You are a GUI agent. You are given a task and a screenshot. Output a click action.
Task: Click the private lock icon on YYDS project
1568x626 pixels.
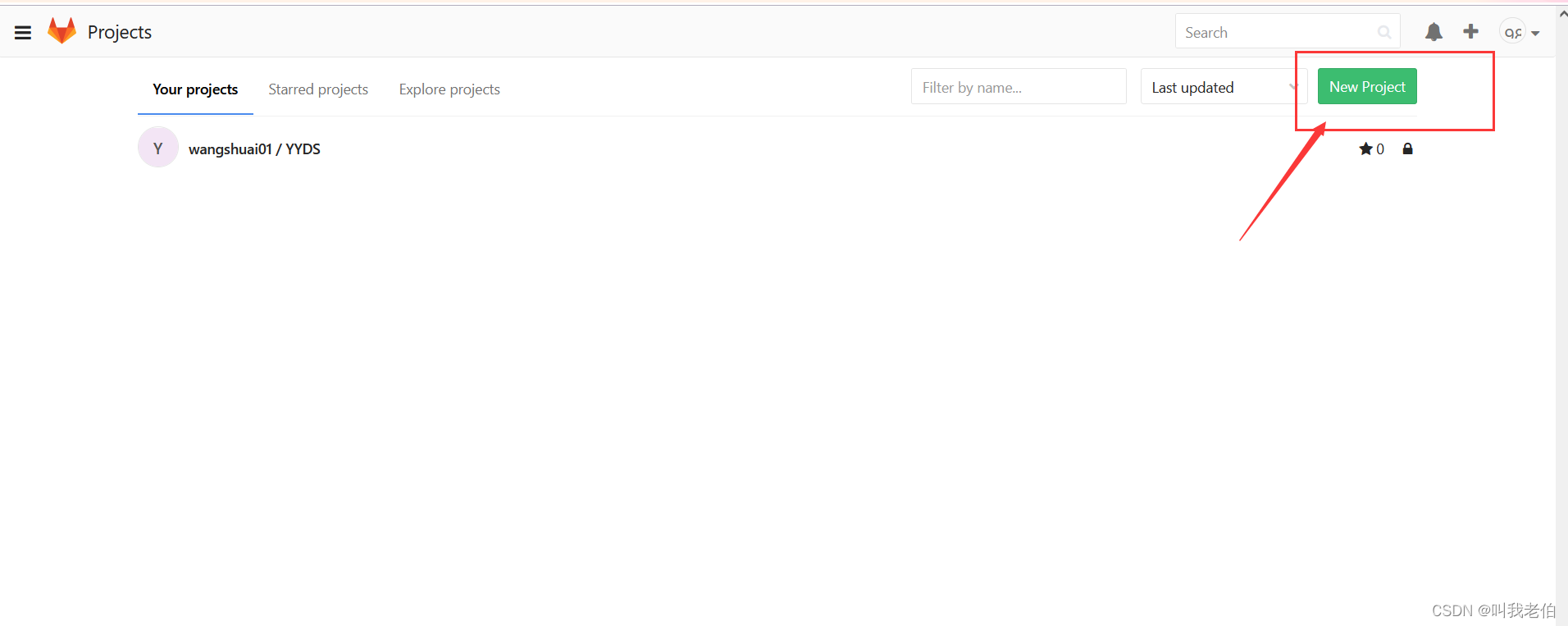coord(1407,149)
